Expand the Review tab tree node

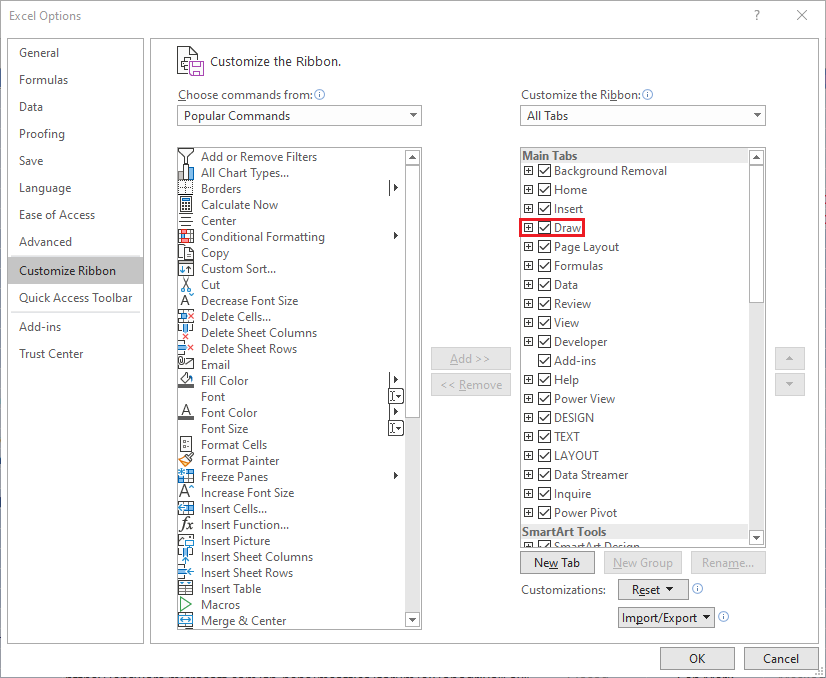(x=528, y=303)
